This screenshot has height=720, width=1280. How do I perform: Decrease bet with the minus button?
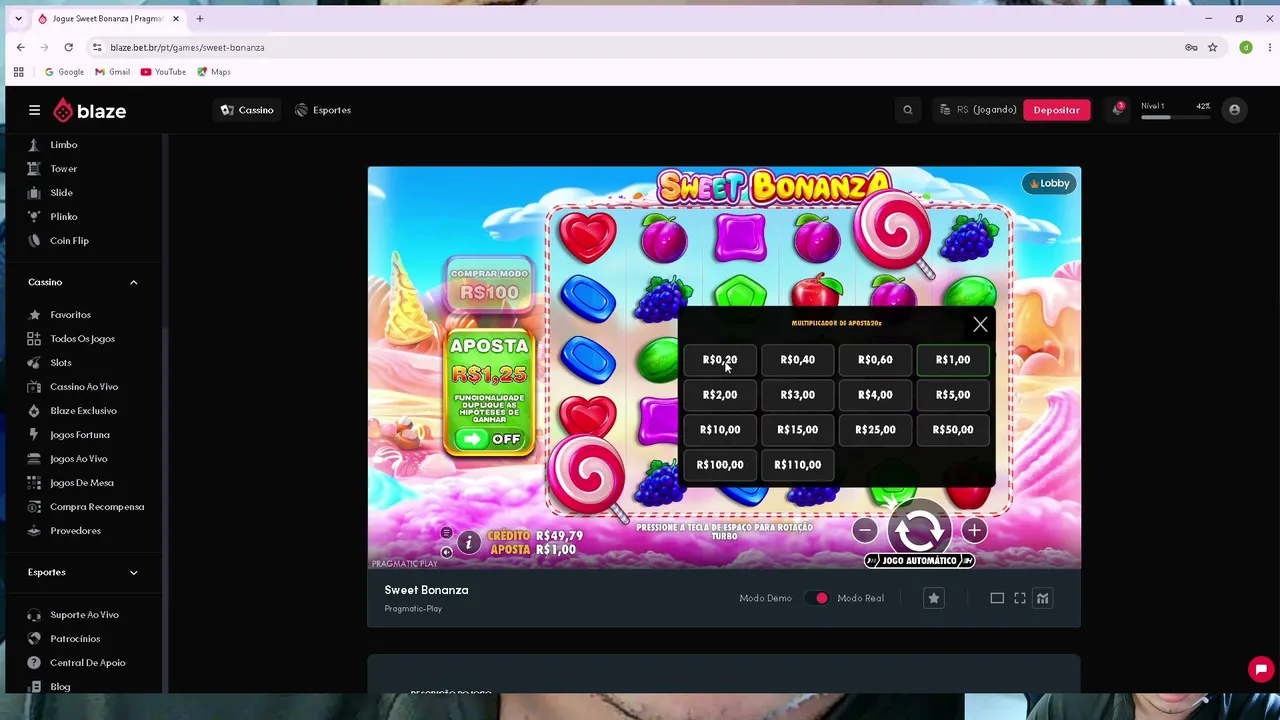(x=865, y=530)
